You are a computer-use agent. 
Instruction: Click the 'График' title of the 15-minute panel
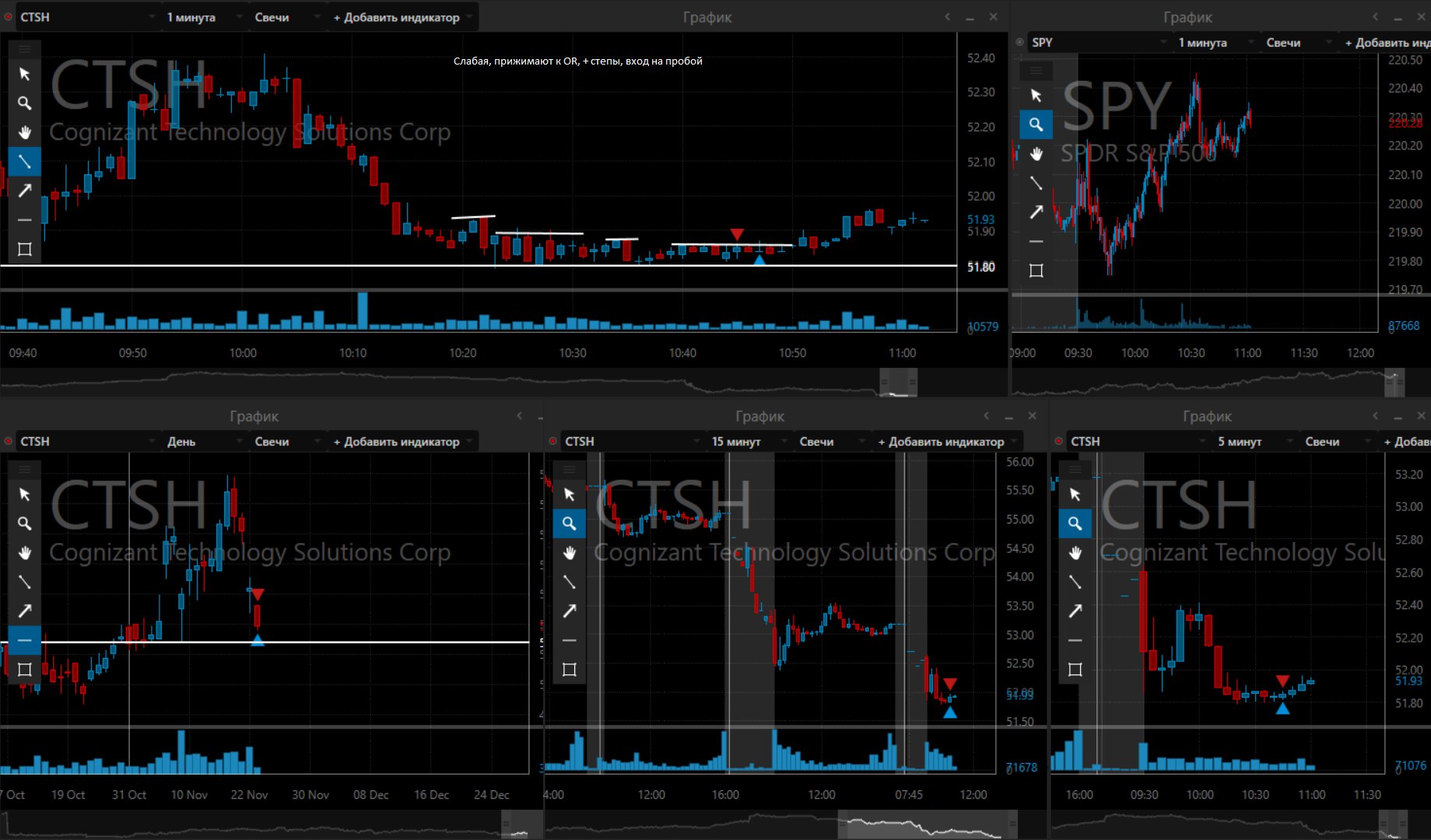point(759,416)
